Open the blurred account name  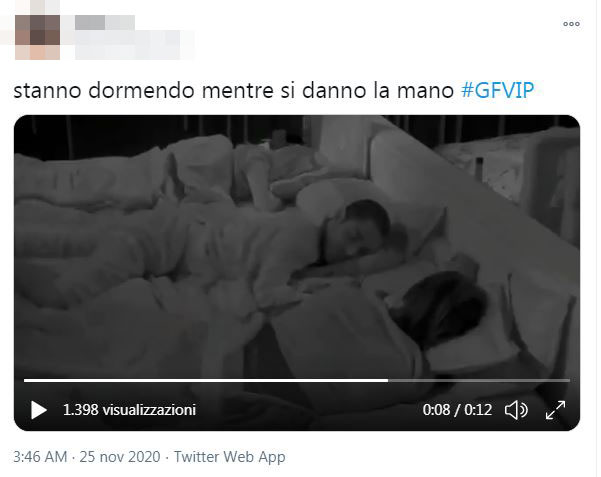(x=105, y=22)
